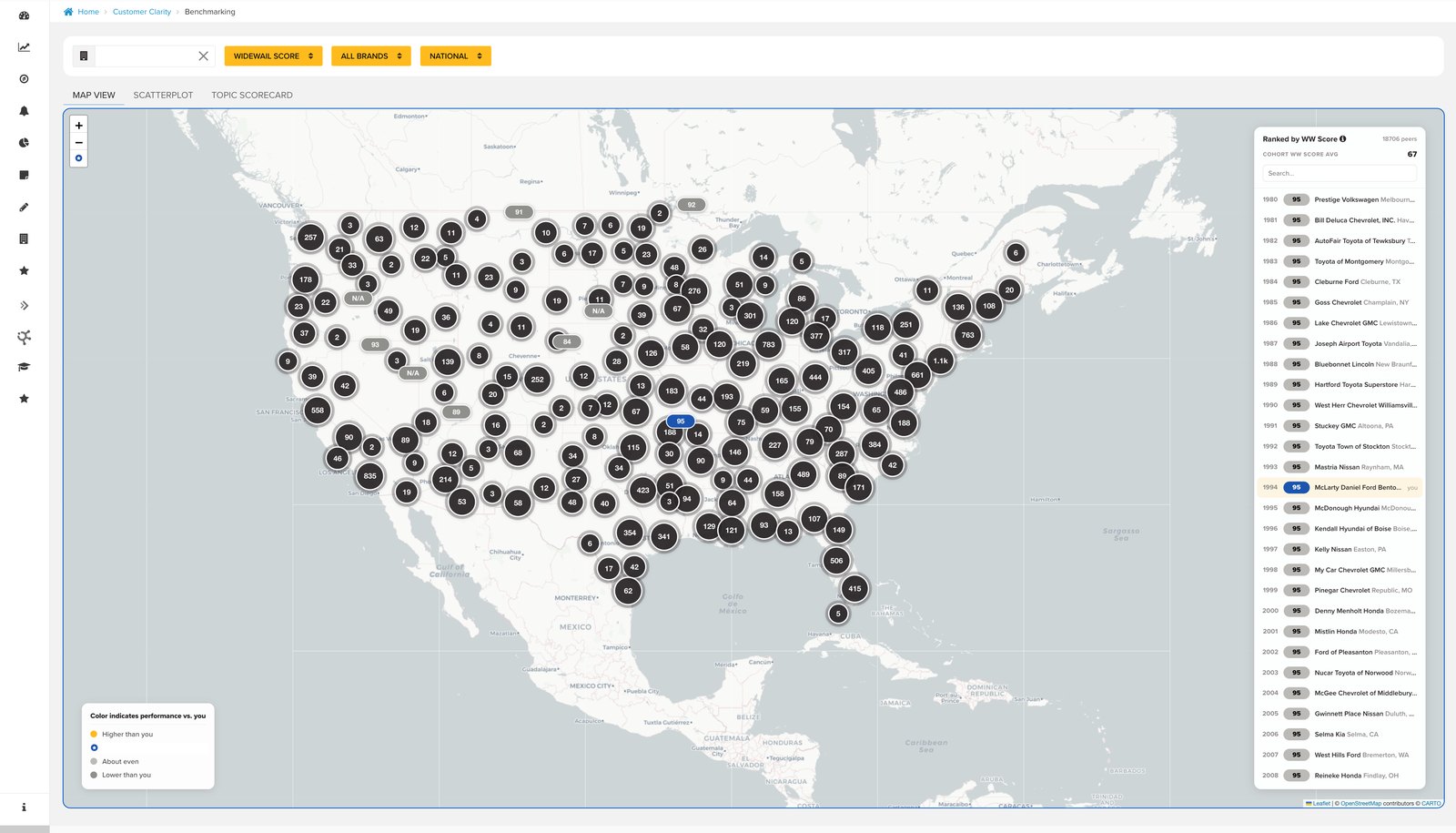The image size is (1456, 833).
Task: Zoom in the map with plus button
Action: coord(79,126)
